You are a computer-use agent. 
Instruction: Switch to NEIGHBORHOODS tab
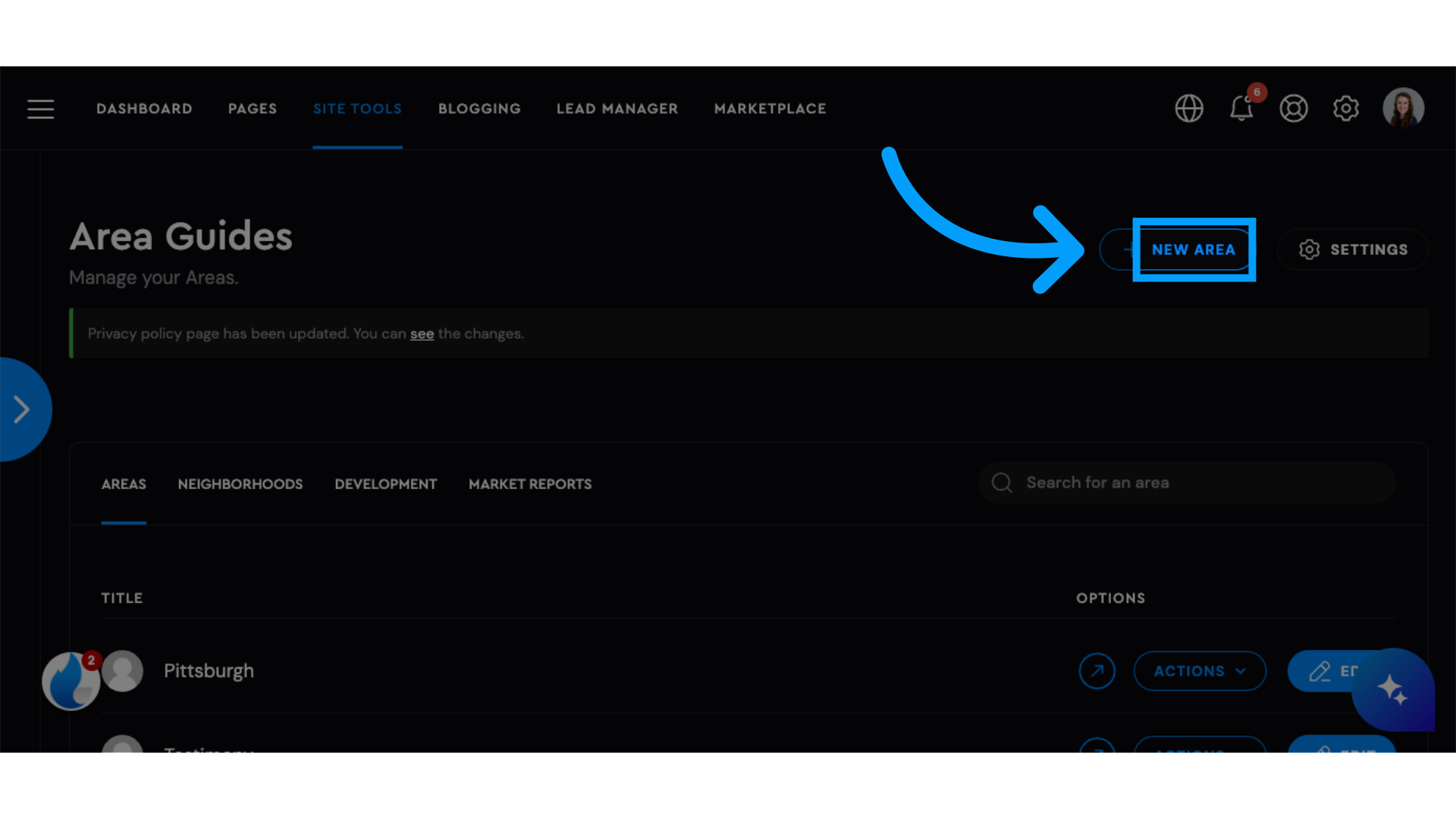[x=239, y=484]
